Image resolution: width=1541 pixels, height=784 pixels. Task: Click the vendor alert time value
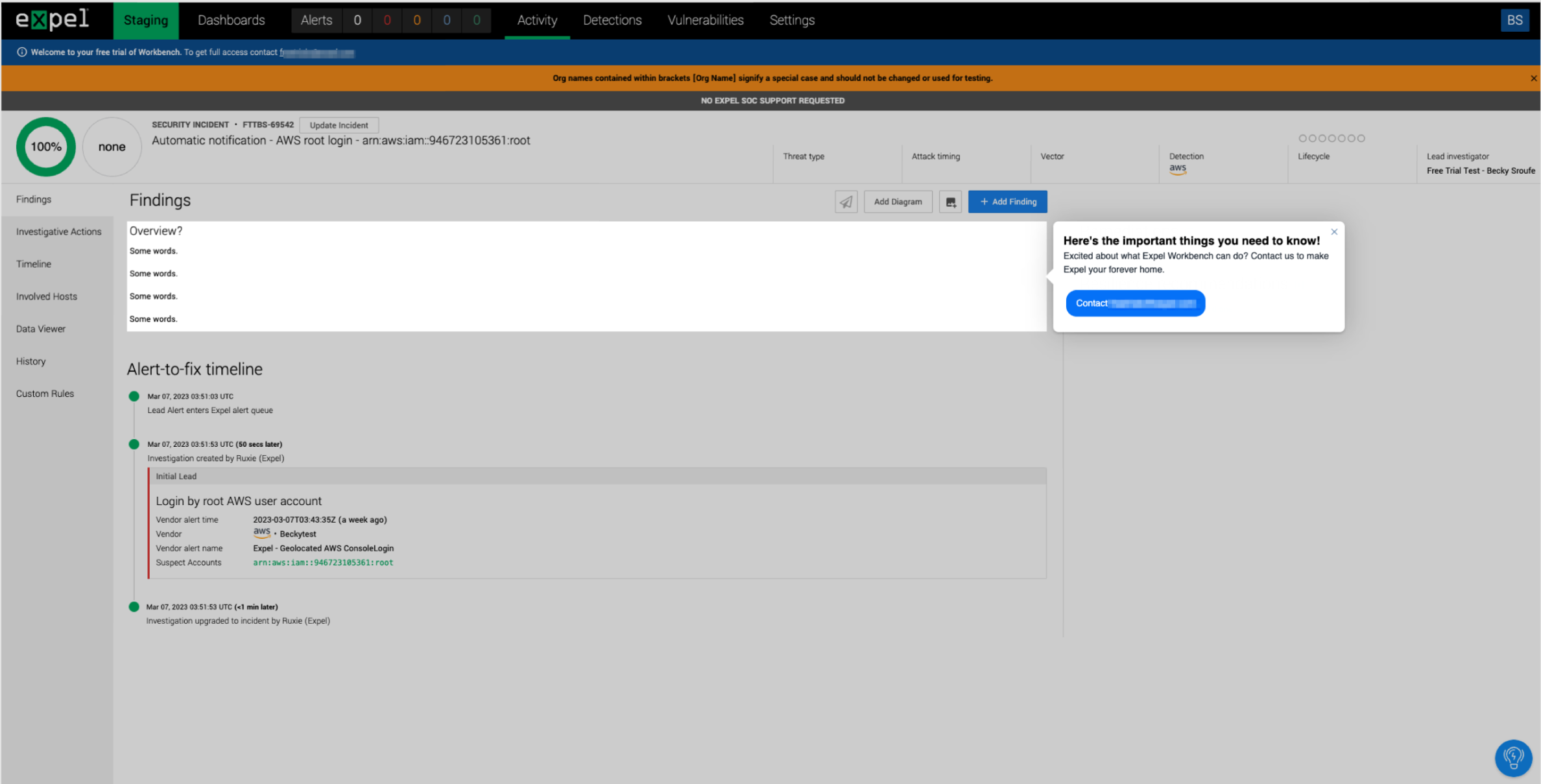tap(320, 519)
